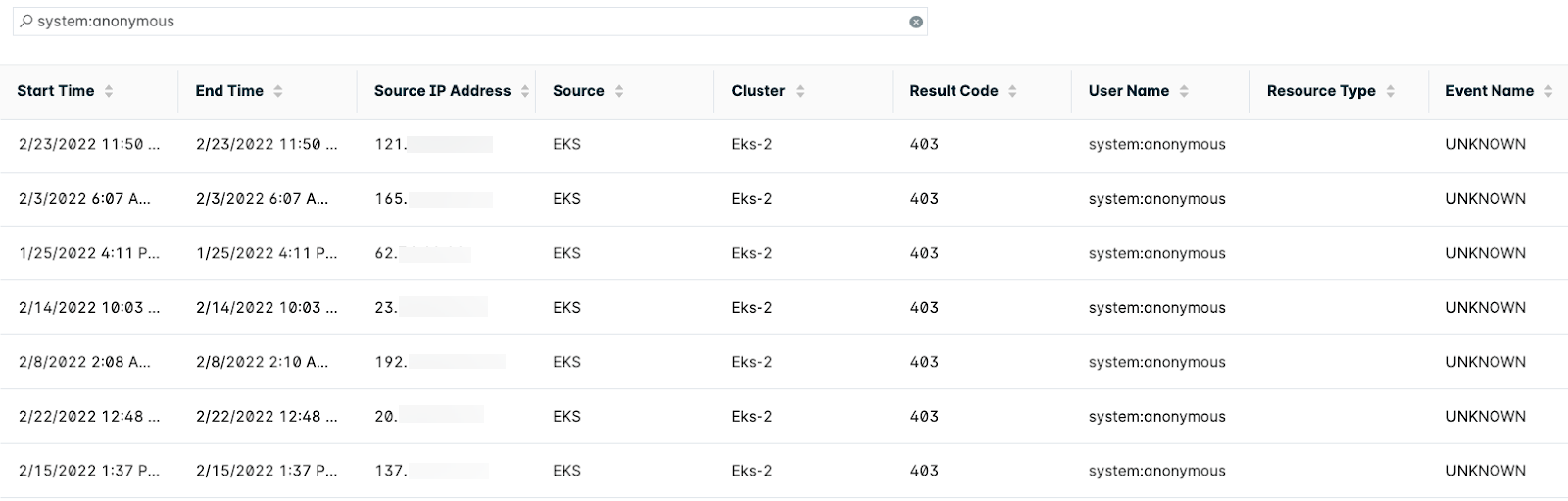Select the 2/14/2022 10:03 start time cell
Viewport: 1568px width, 501px height.
point(89,308)
